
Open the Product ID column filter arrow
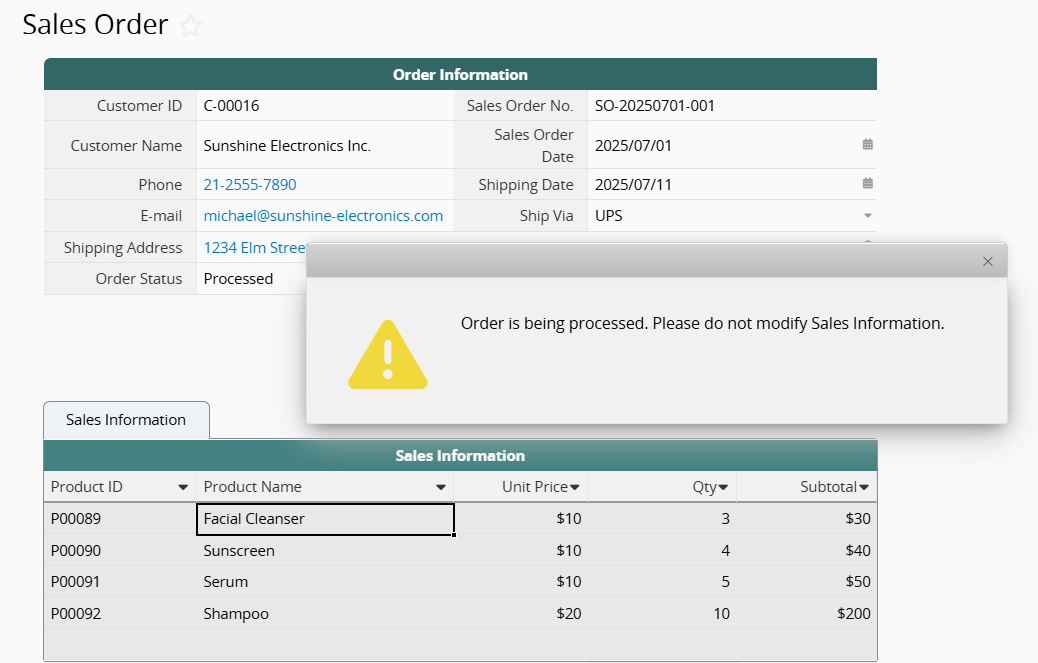coord(183,487)
